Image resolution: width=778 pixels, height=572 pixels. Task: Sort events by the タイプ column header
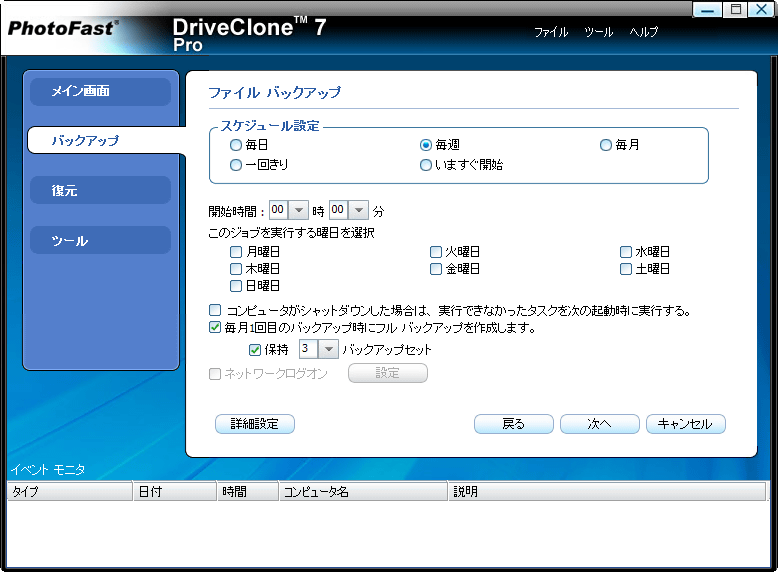70,491
